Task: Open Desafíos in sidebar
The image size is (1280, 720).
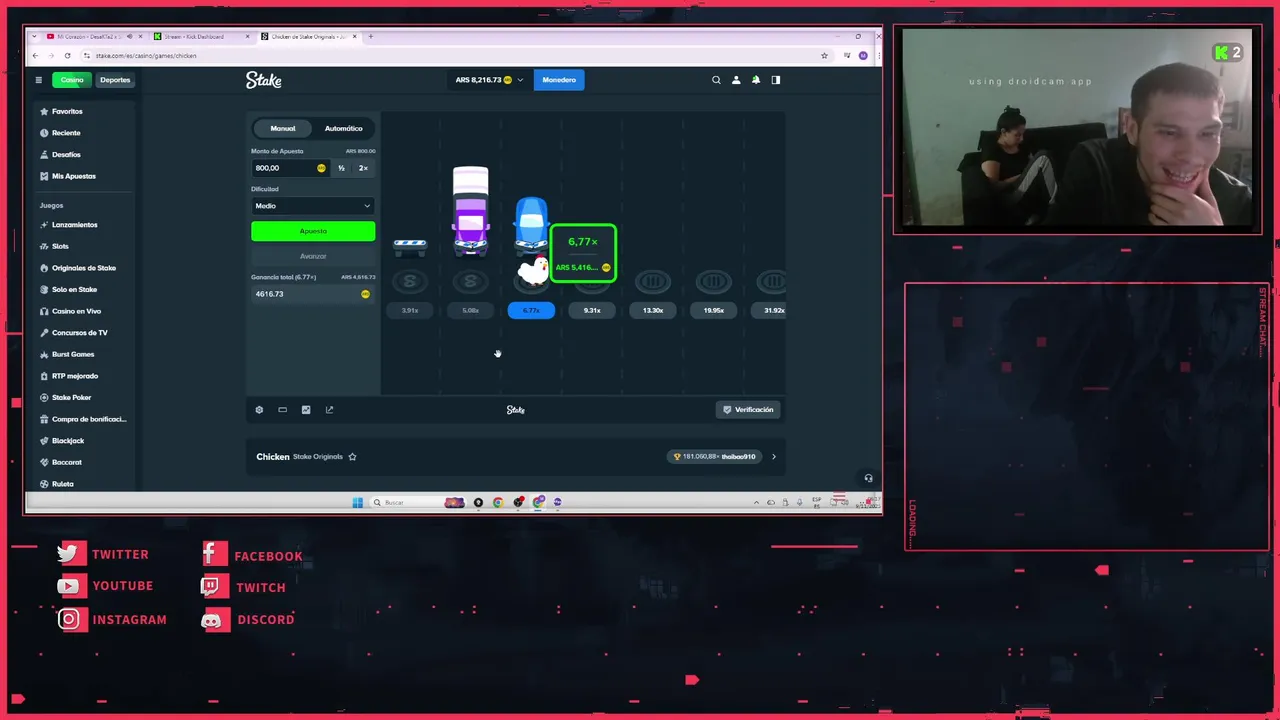Action: (x=66, y=155)
